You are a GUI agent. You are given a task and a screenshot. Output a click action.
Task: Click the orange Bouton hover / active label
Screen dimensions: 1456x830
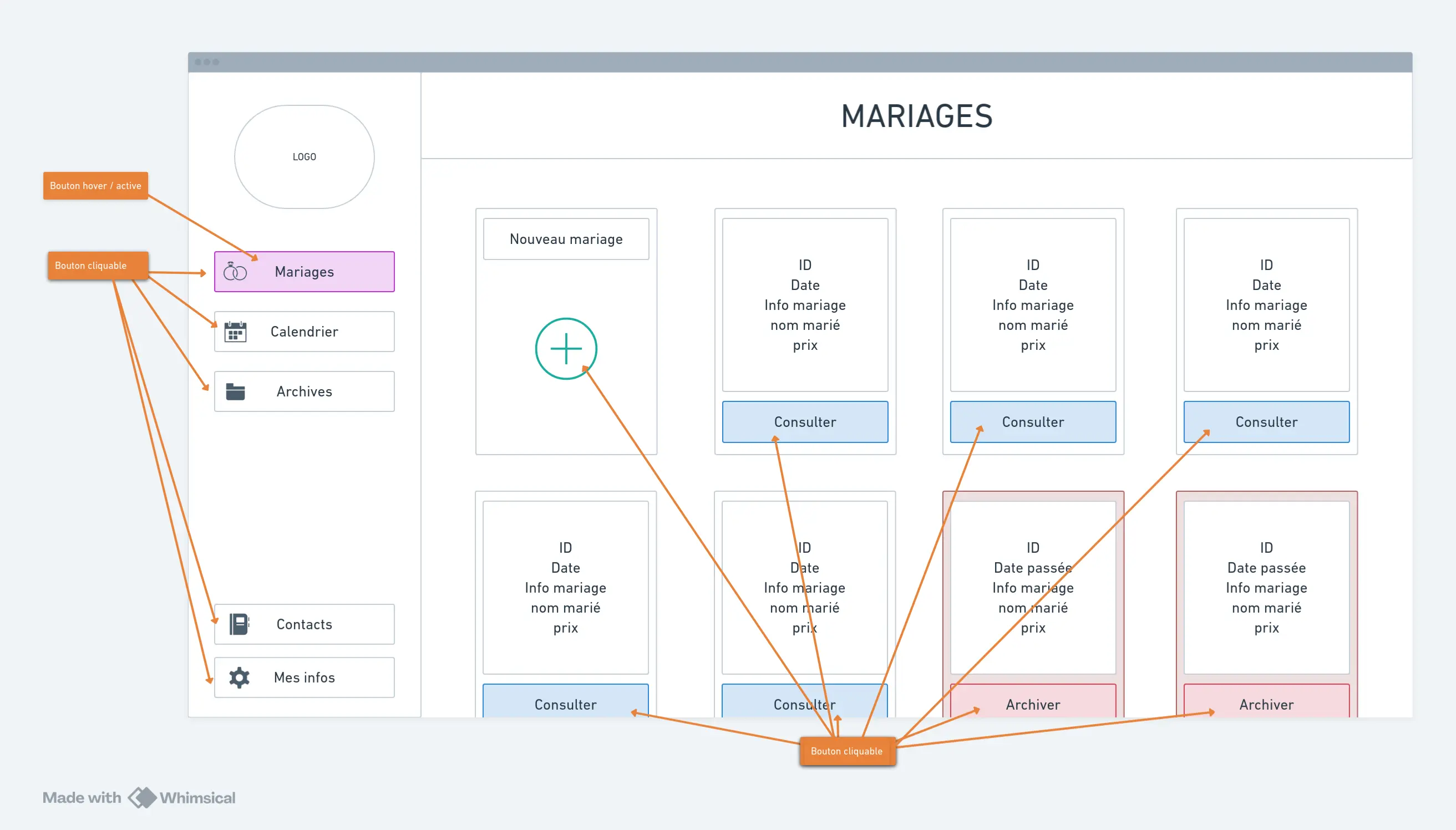pos(95,185)
